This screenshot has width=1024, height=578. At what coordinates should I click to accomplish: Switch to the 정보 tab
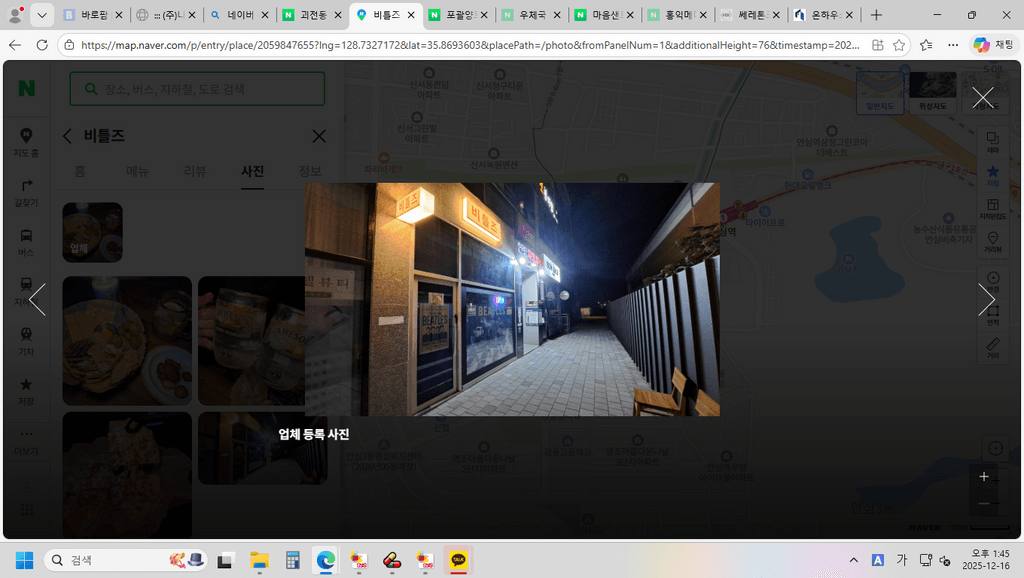coord(310,171)
